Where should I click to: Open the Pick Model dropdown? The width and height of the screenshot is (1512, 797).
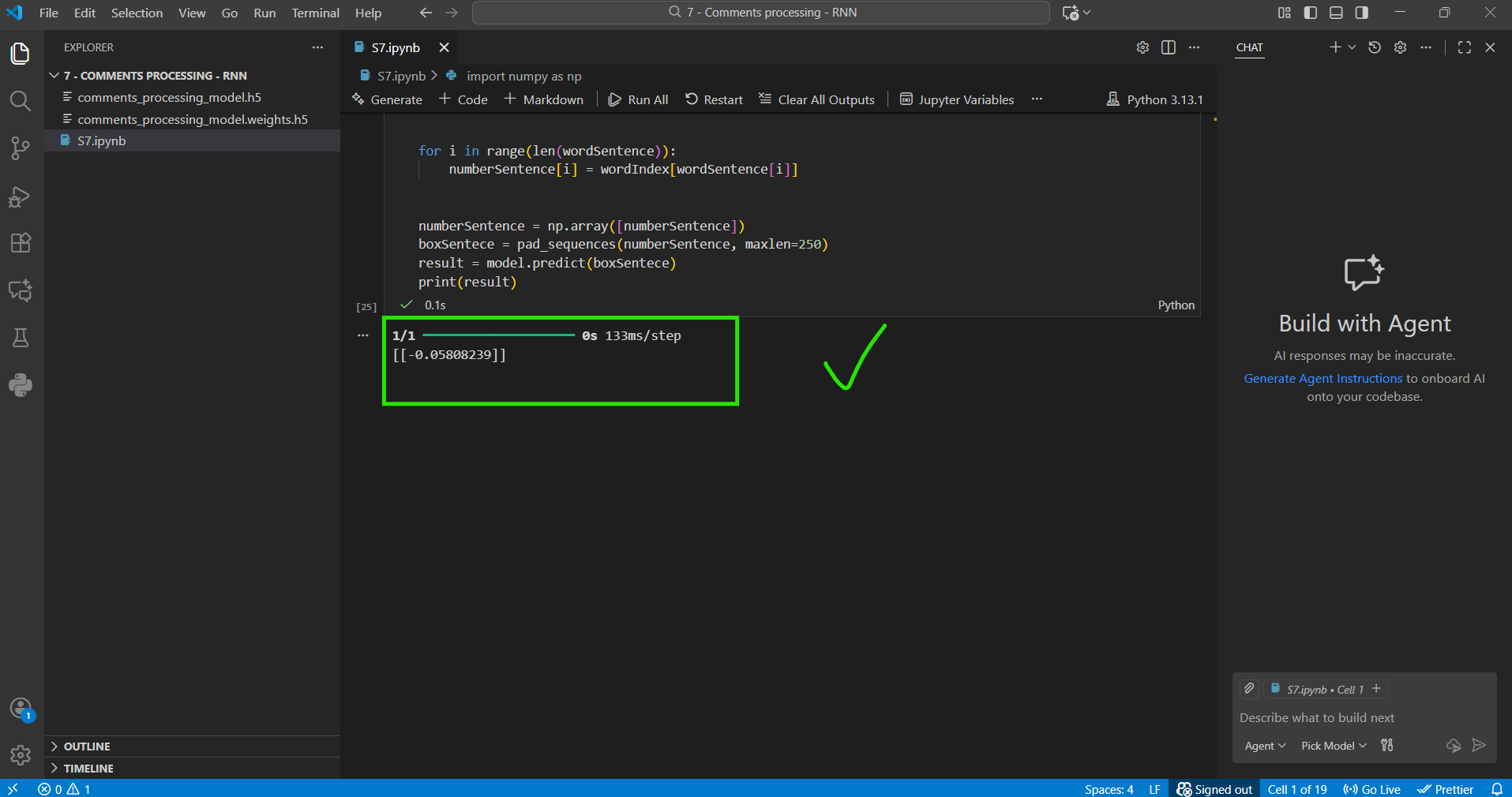[x=1333, y=746]
